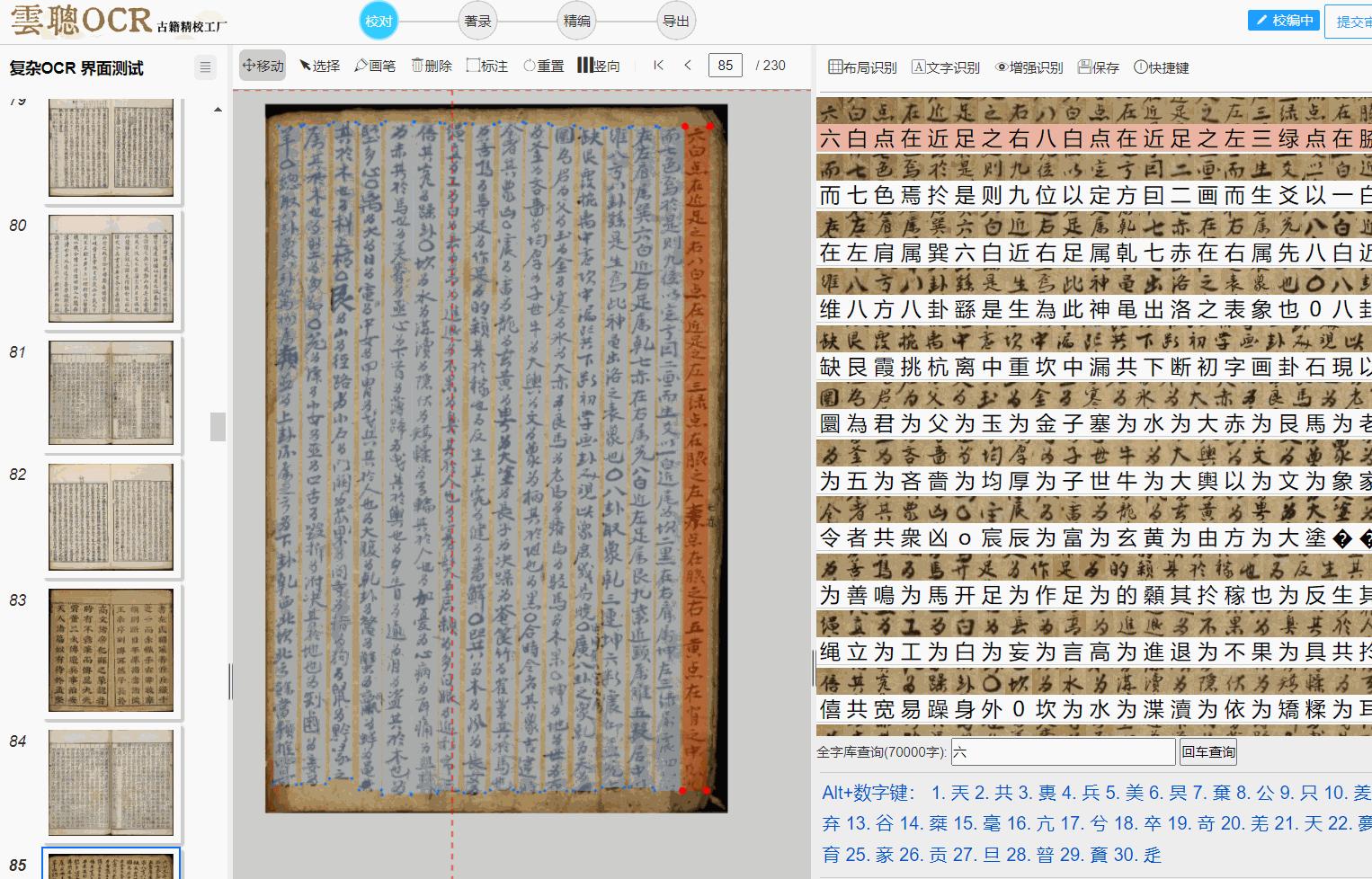This screenshot has width=1372, height=879.
Task: Switch to the 著录 cataloging step
Action: point(477,21)
